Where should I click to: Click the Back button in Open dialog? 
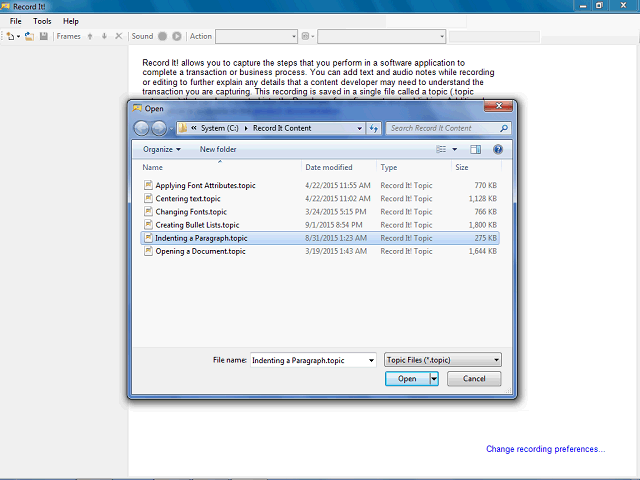142,128
